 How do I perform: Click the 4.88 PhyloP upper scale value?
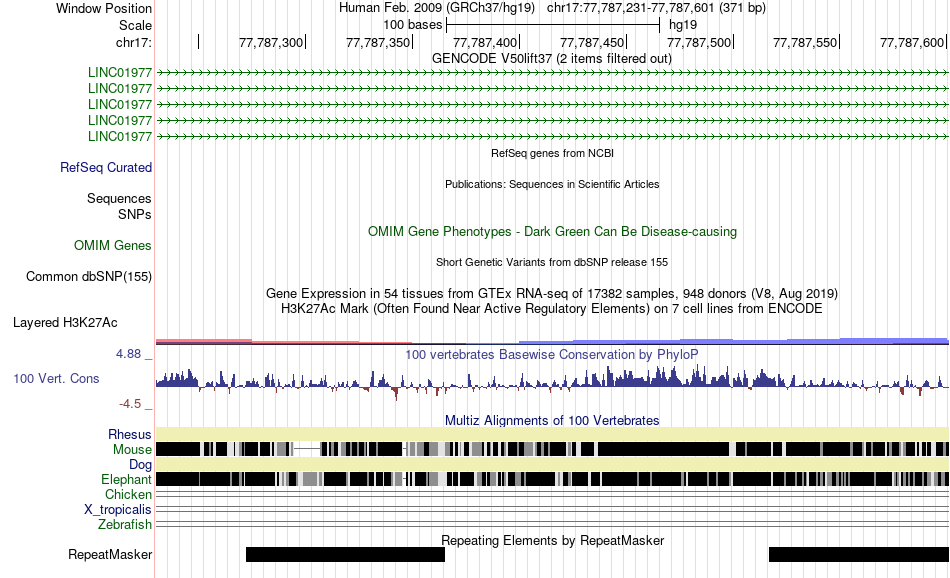click(128, 354)
